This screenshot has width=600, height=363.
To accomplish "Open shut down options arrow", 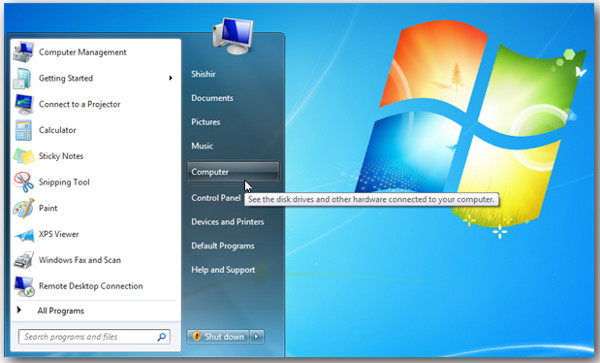I will 257,337.
